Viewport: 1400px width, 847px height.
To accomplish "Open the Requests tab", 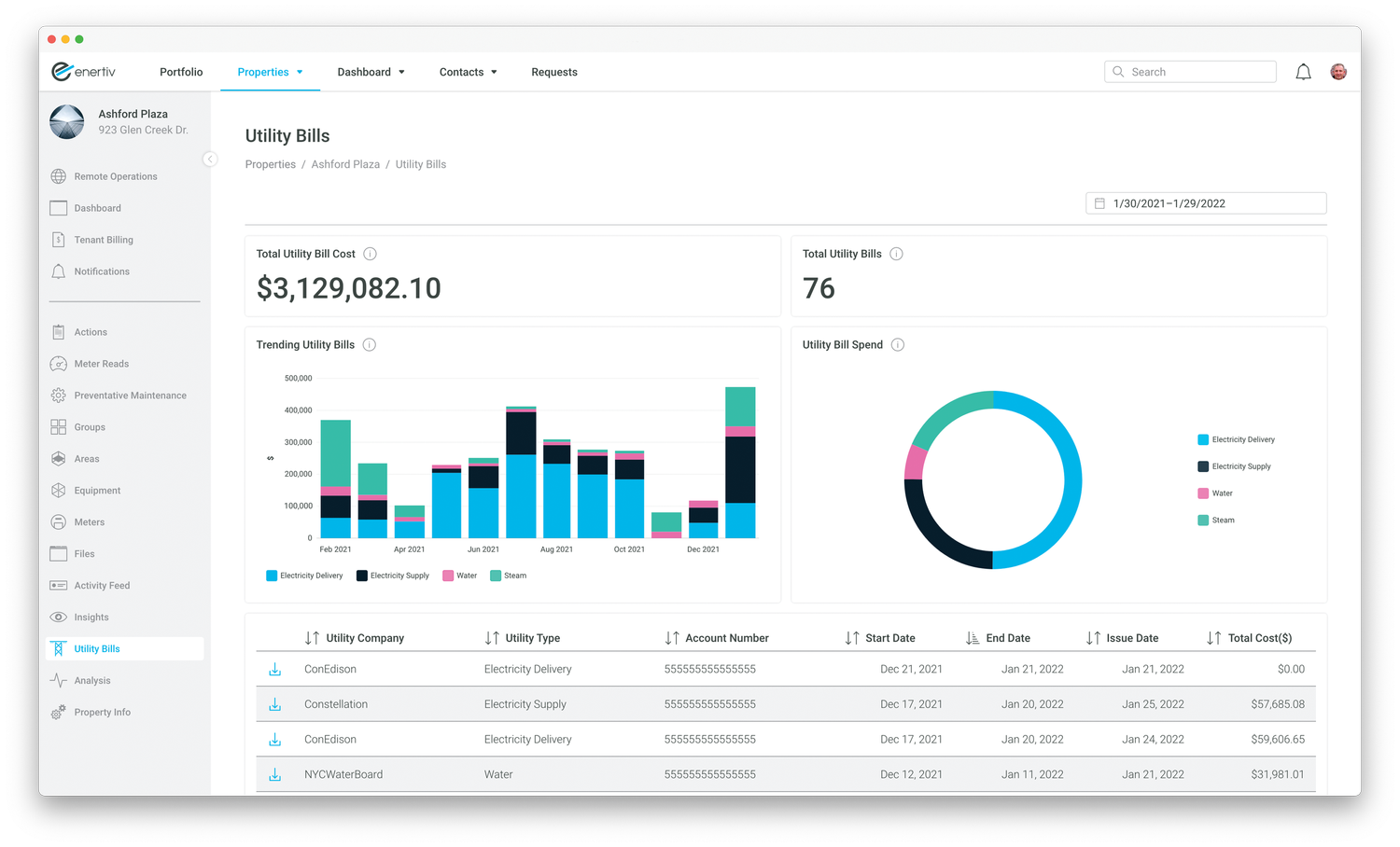I will tap(554, 72).
